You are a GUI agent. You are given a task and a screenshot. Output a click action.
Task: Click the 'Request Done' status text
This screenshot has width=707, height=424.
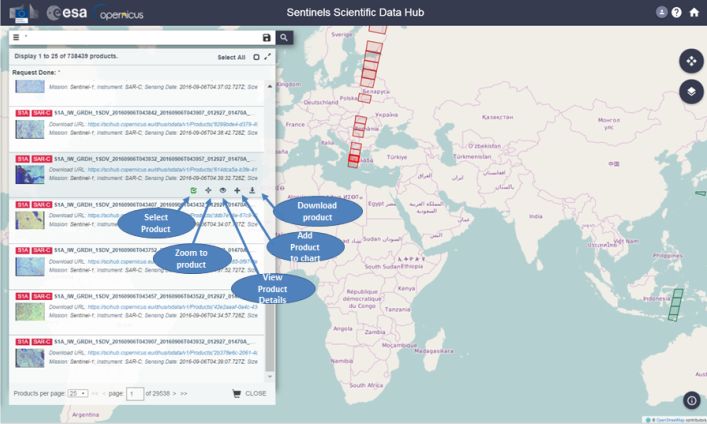point(34,72)
